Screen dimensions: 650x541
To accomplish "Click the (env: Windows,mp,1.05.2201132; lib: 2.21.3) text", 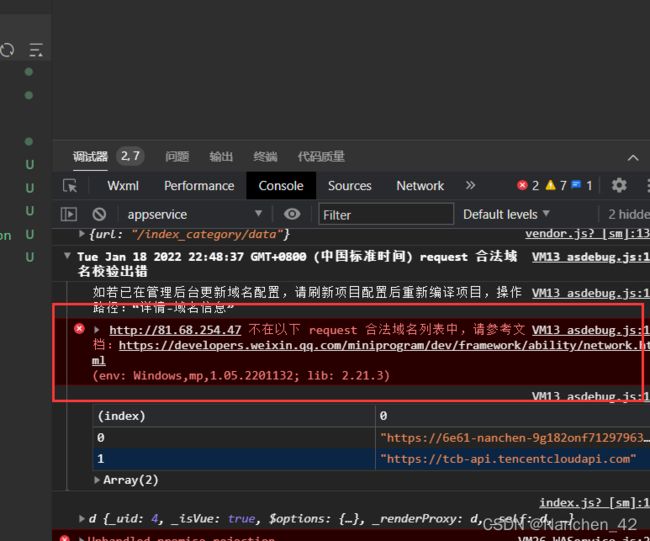I will 241,376.
